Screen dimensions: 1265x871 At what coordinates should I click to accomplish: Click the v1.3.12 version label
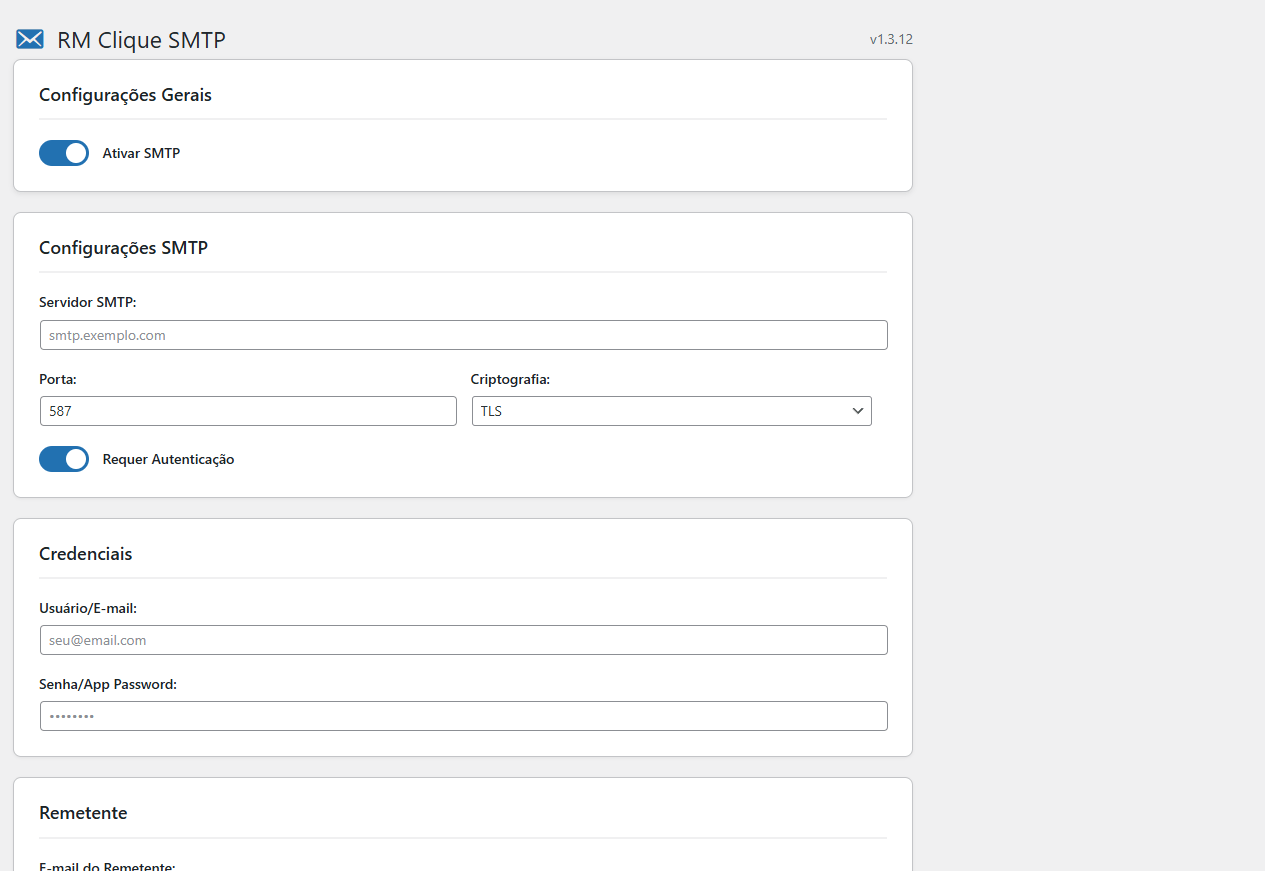point(893,39)
